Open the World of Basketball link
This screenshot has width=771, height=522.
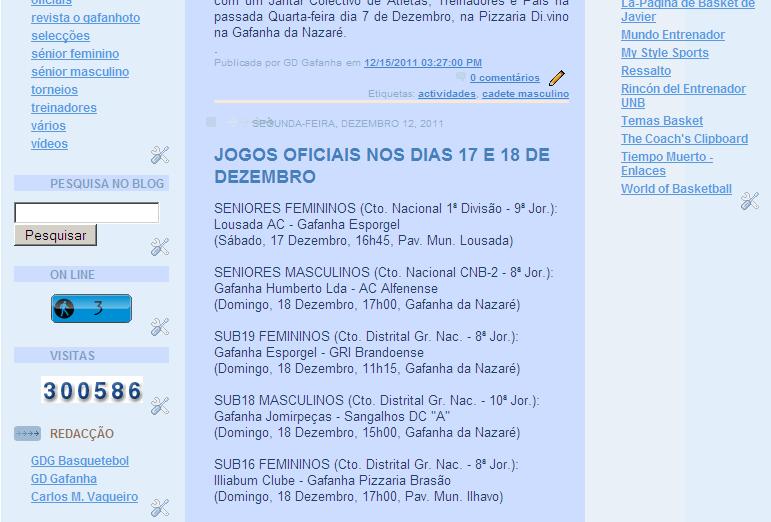pos(676,189)
